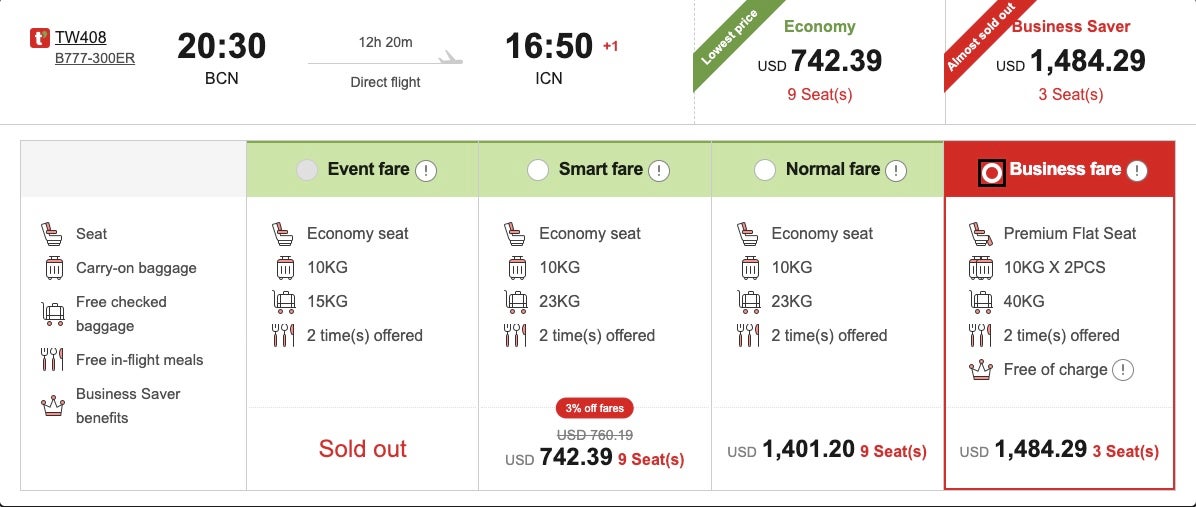Select the Business fare radio button
The width and height of the screenshot is (1196, 507).
click(x=991, y=172)
